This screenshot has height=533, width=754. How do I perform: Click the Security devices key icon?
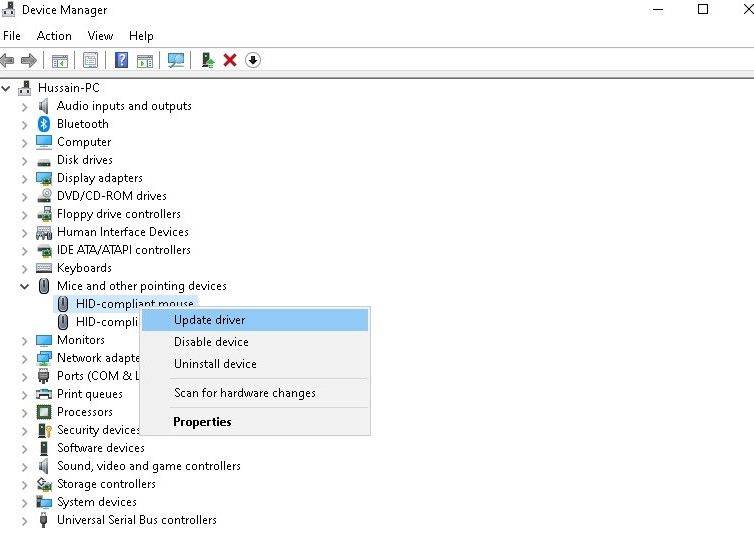44,430
